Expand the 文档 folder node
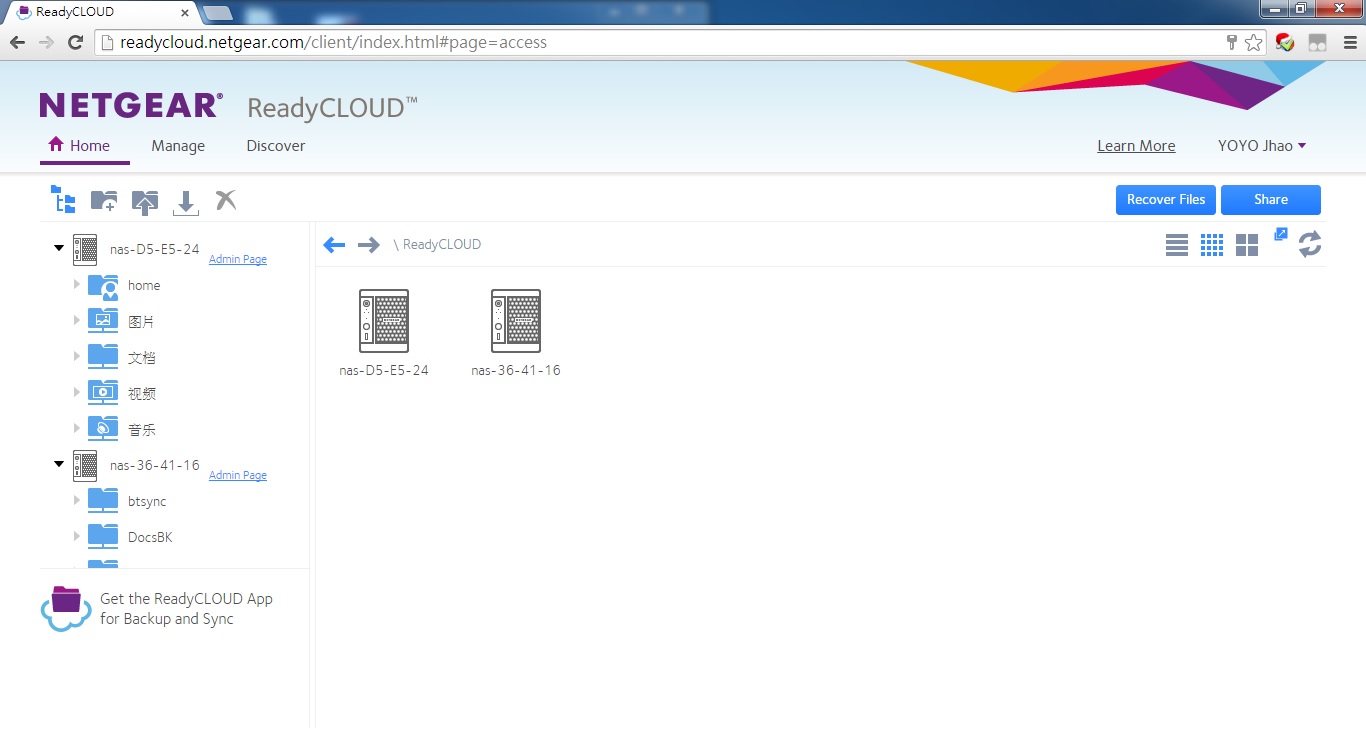Screen dimensions: 1366x753 pyautogui.click(x=77, y=356)
